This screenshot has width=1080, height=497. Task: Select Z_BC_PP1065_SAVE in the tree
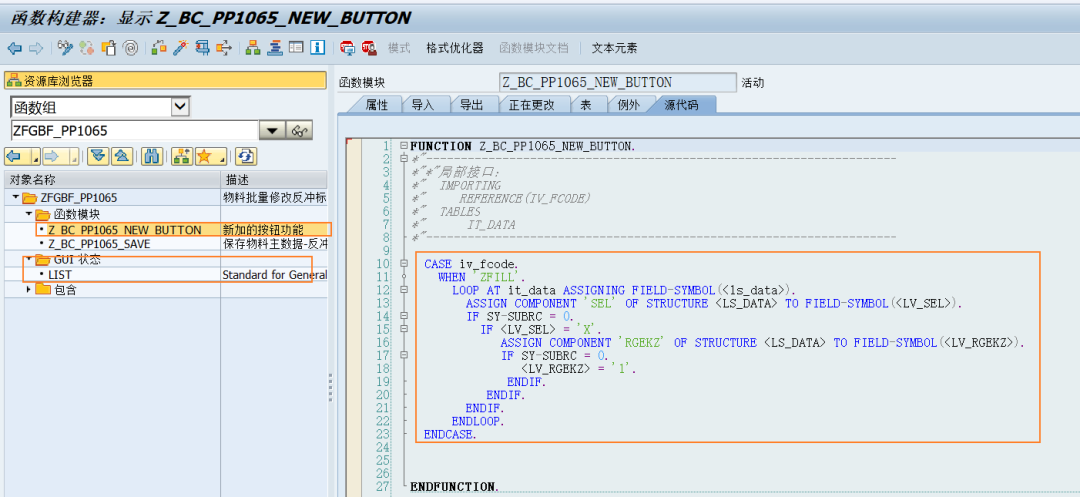pyautogui.click(x=99, y=244)
